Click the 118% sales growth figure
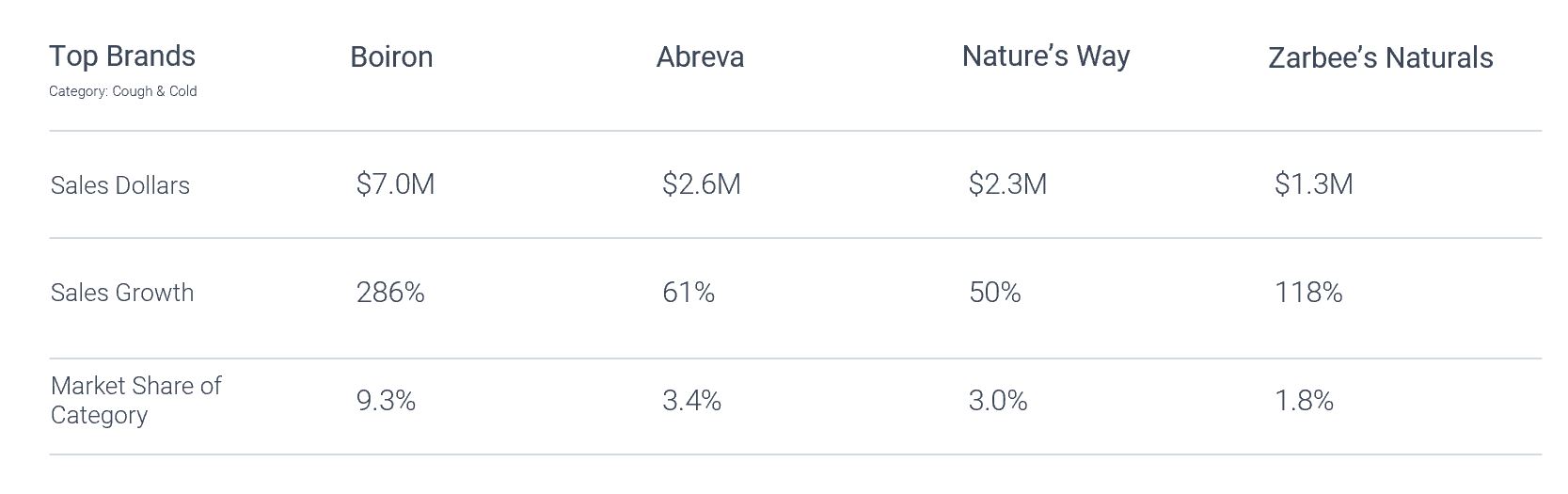Viewport: 1568px width, 494px height. click(x=1308, y=293)
